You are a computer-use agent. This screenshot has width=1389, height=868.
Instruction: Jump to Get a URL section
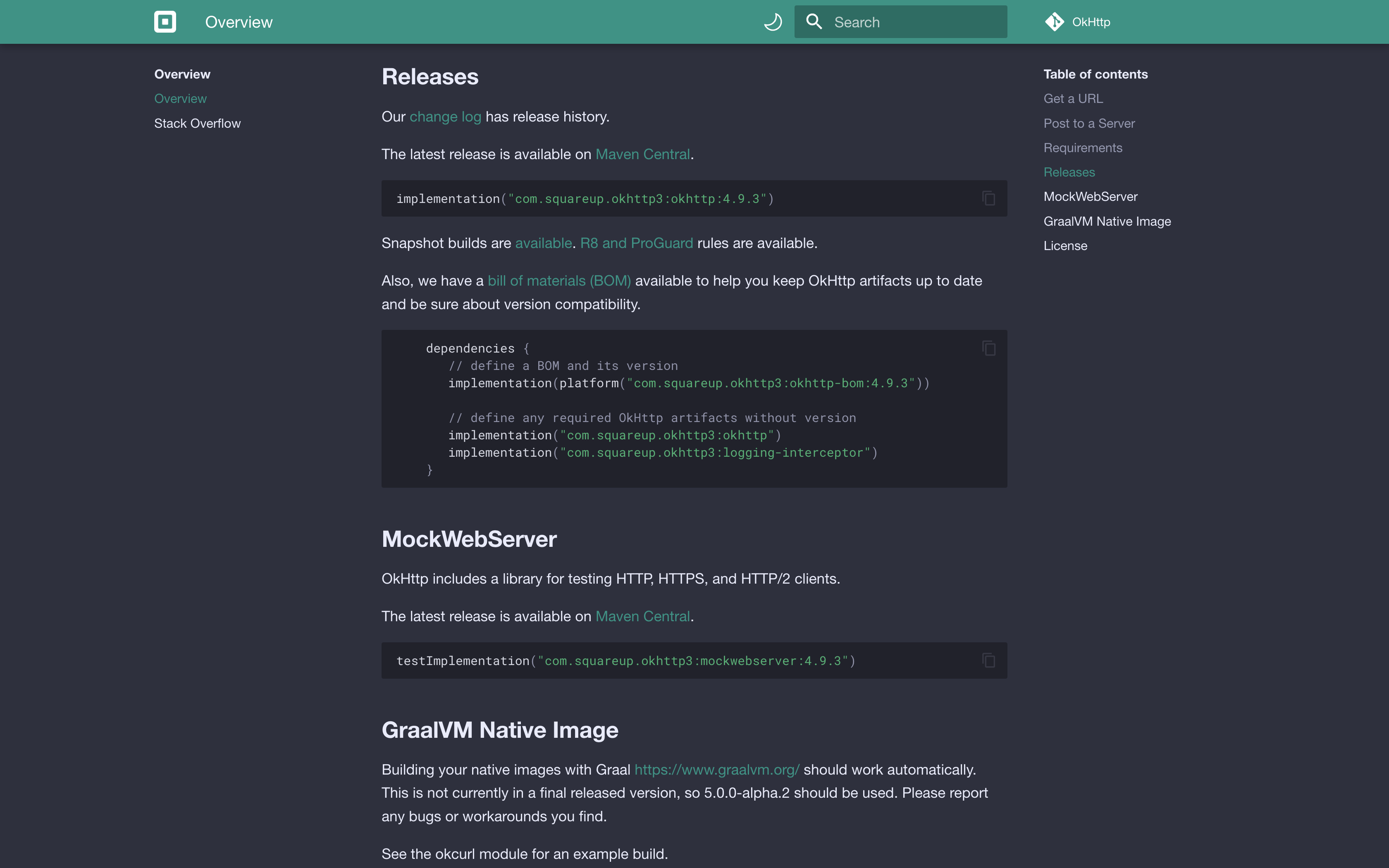(1073, 99)
